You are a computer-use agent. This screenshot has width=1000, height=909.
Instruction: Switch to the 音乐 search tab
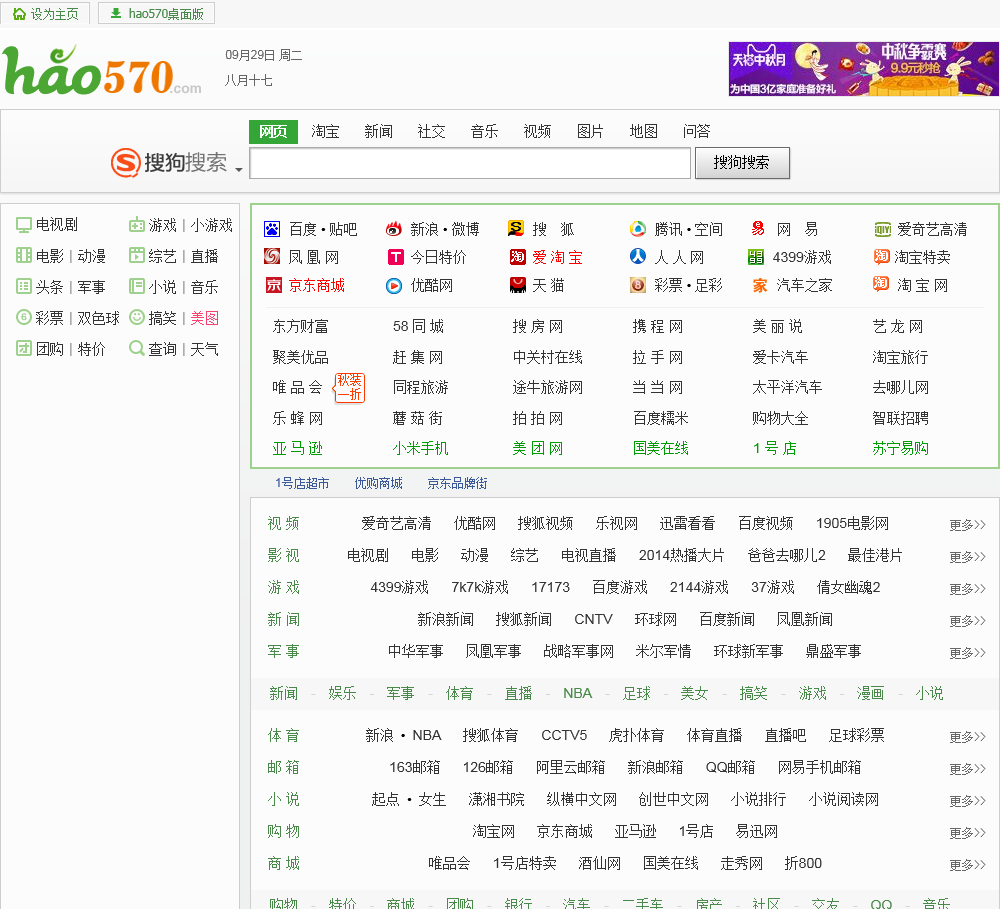pos(484,131)
